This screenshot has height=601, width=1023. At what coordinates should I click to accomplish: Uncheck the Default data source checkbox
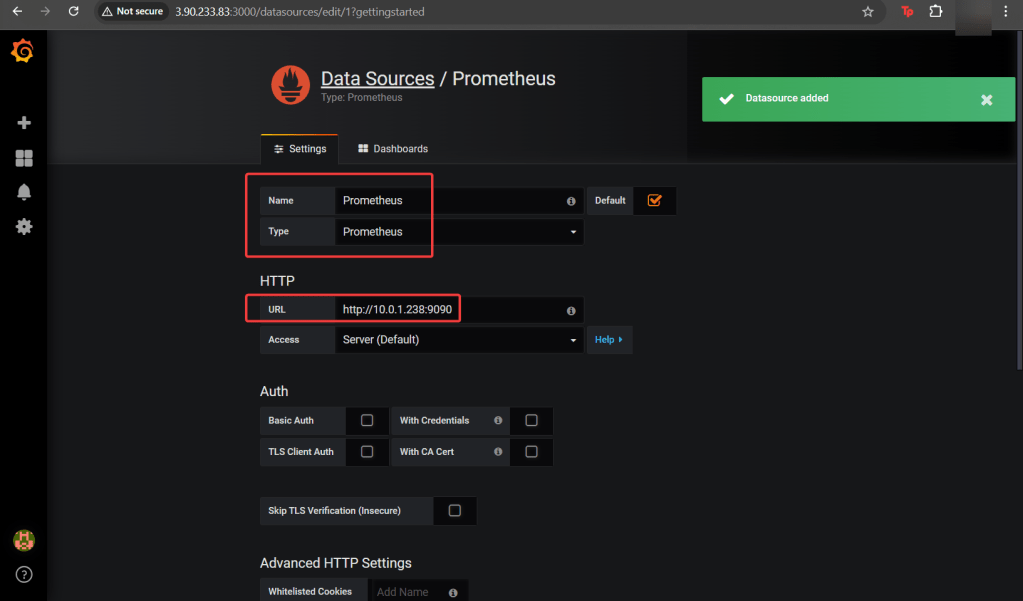coord(655,200)
